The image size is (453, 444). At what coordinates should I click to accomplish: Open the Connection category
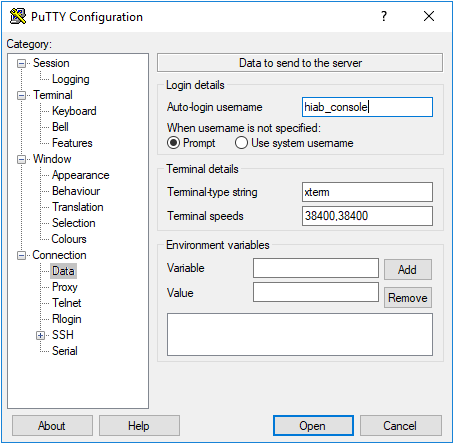pos(59,255)
